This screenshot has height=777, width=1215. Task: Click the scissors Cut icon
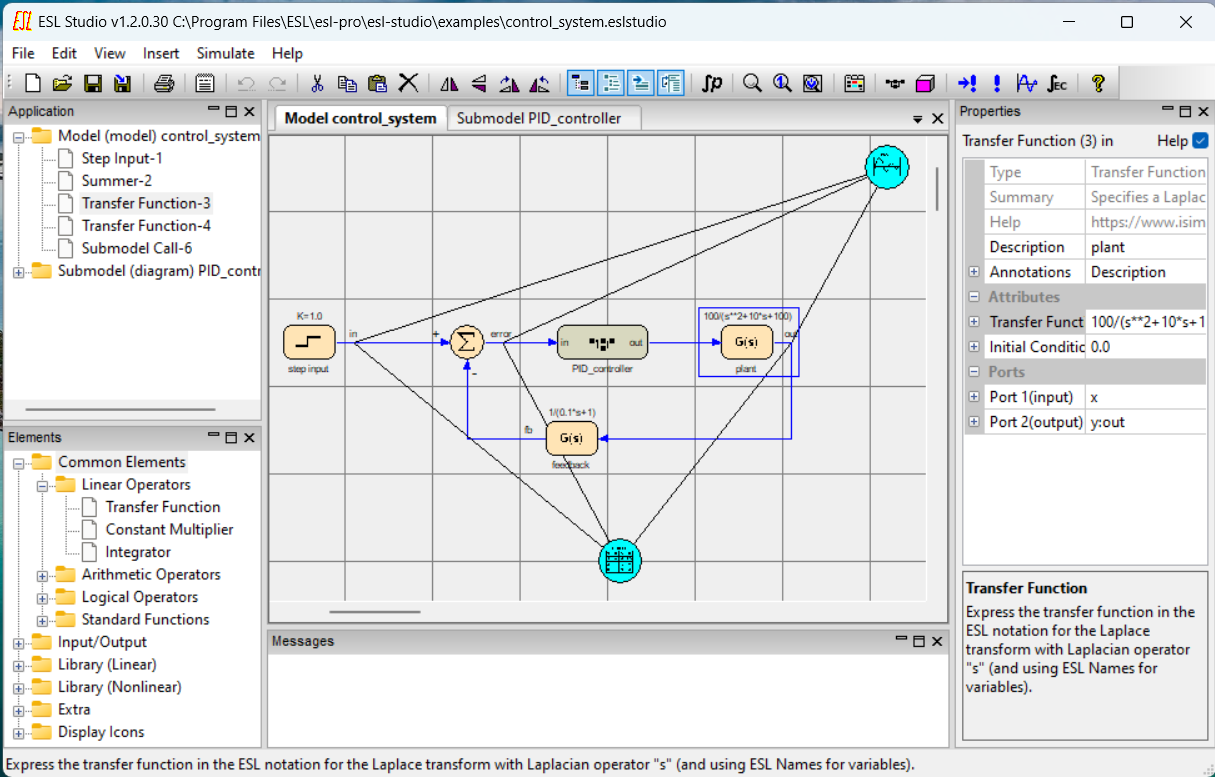318,84
